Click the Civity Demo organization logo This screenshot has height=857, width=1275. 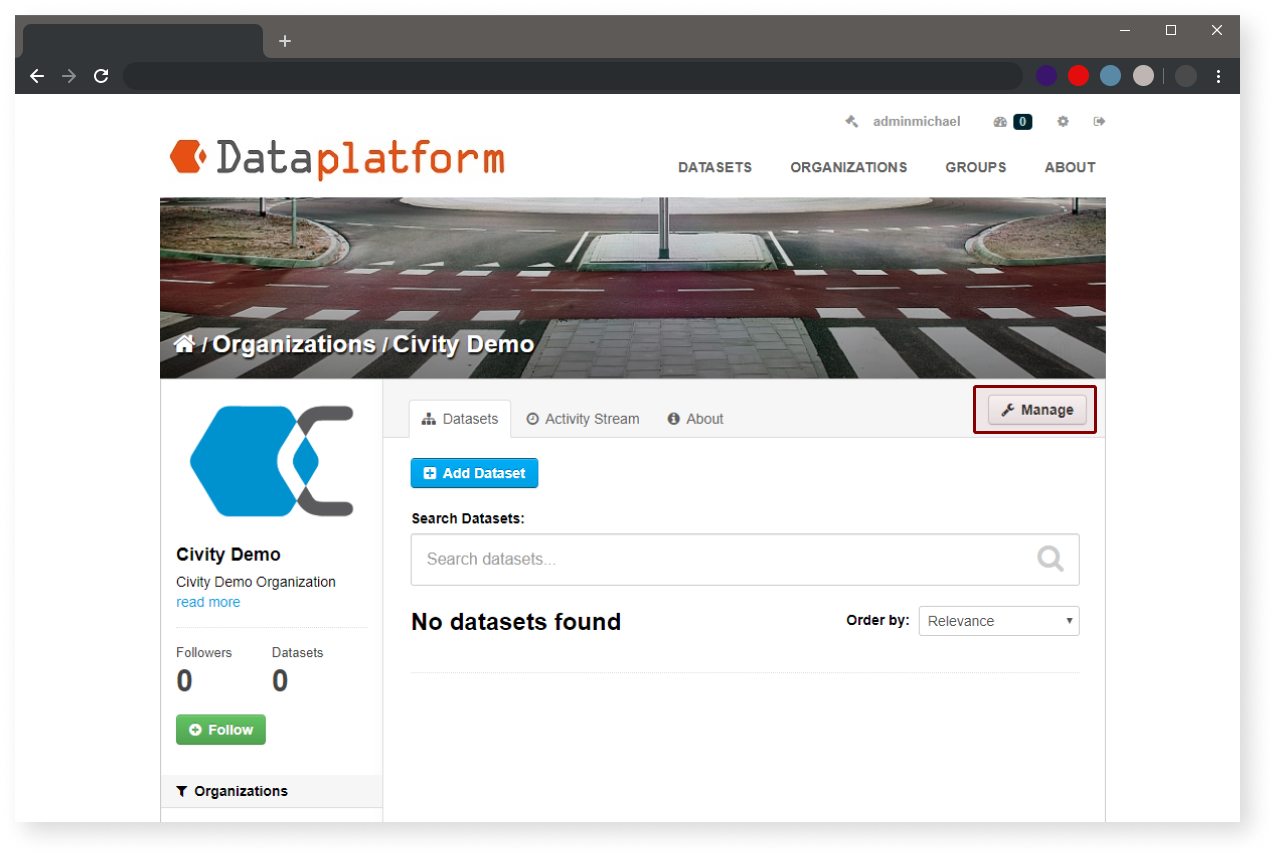point(272,461)
